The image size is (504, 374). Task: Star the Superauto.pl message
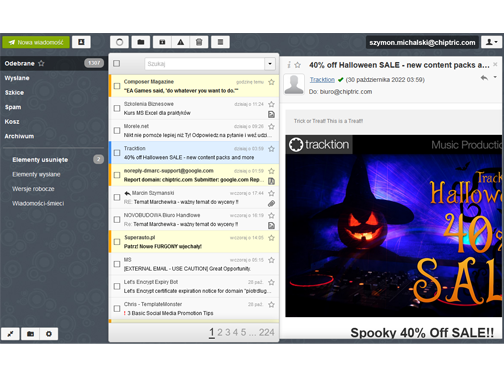[x=272, y=238]
